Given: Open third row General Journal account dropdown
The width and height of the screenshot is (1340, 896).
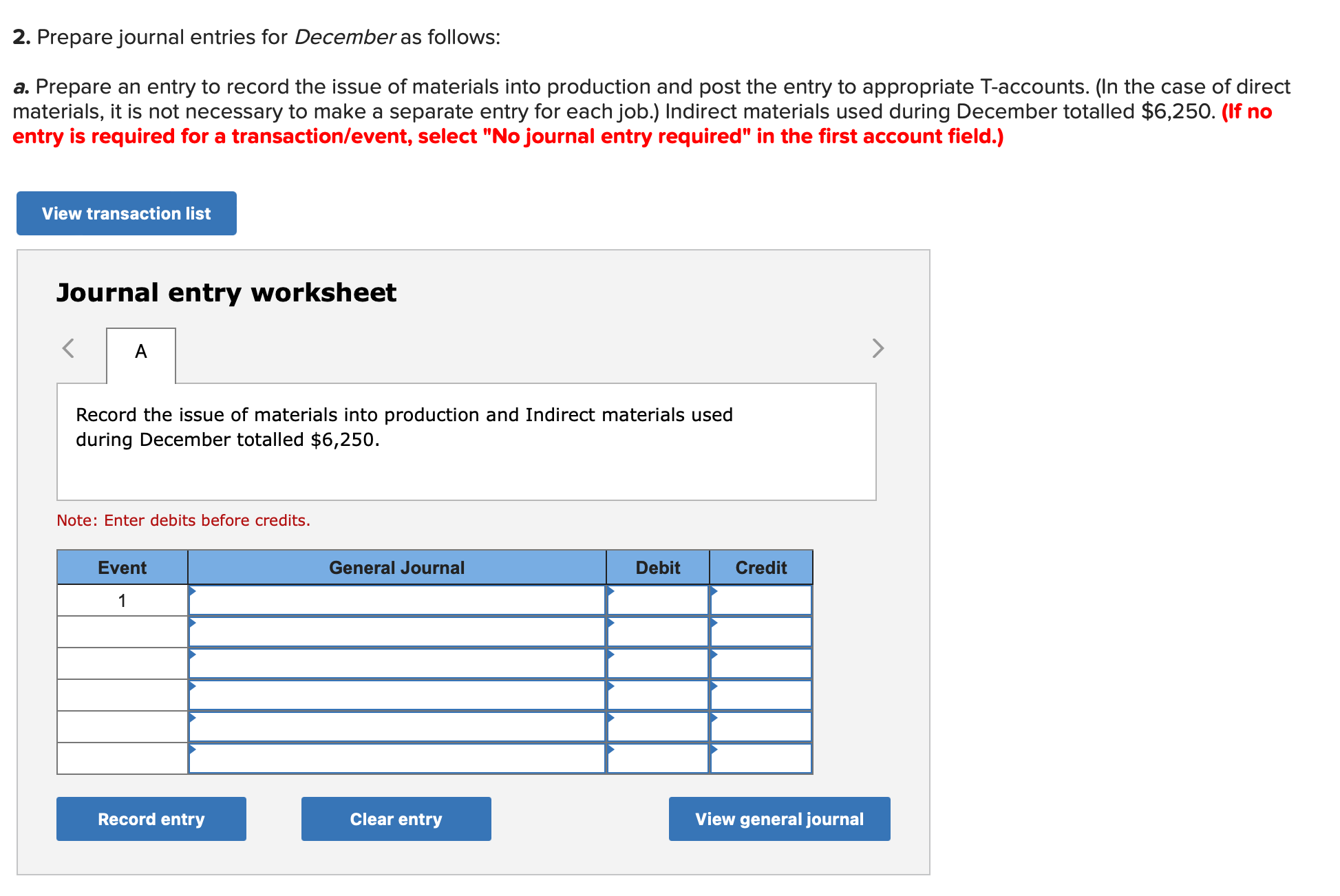Looking at the screenshot, I should pyautogui.click(x=397, y=663).
